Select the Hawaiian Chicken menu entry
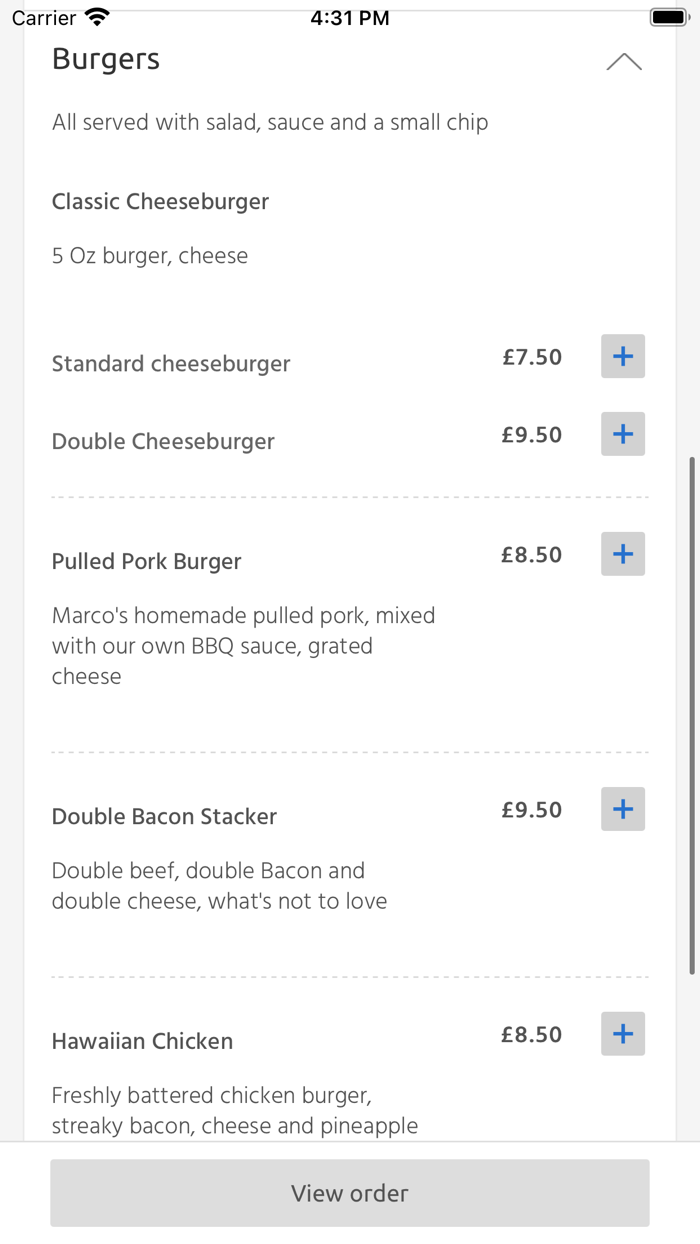The image size is (700, 1244). coord(142,1041)
